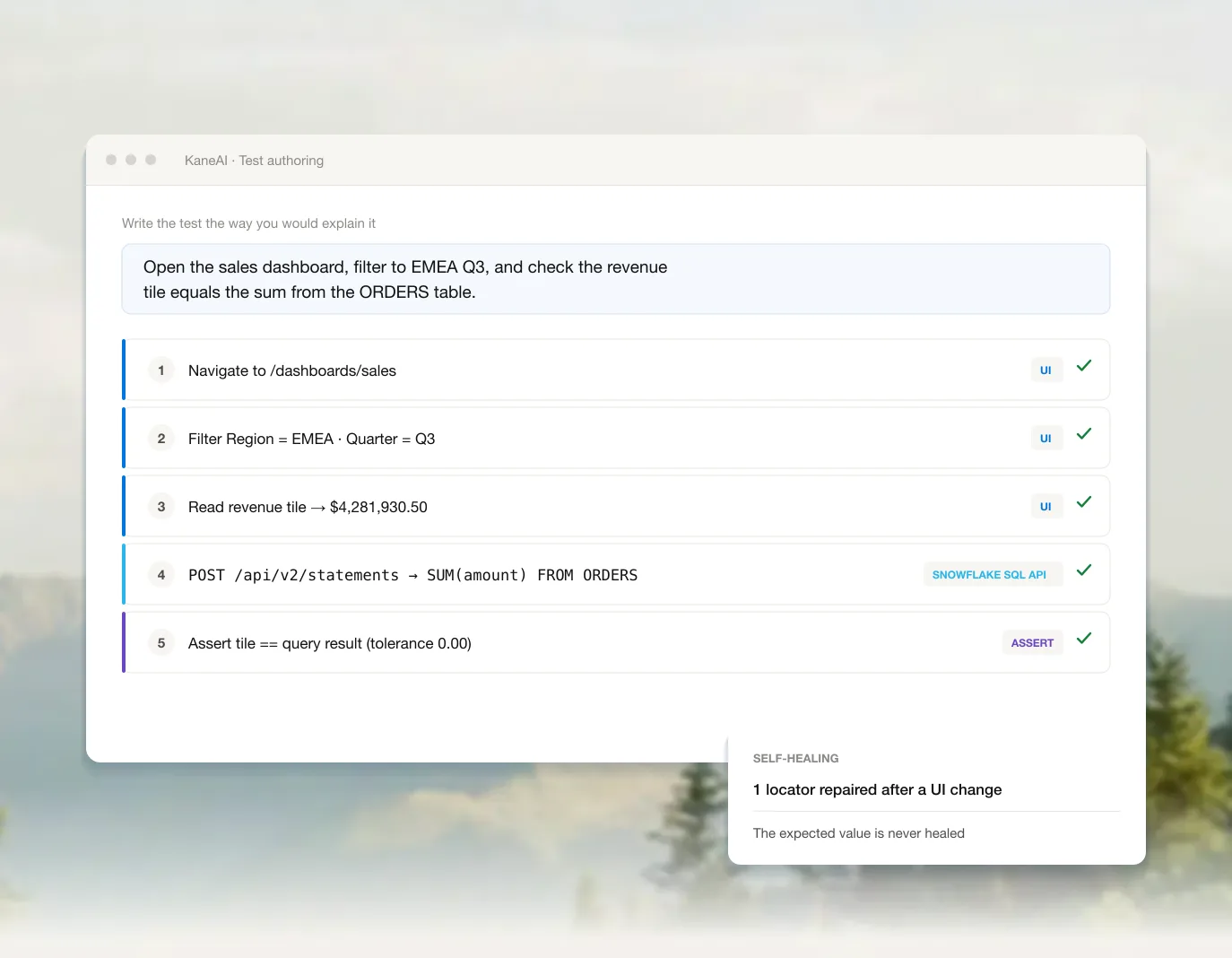Click 'The expected value is never healed'
Image resolution: width=1232 pixels, height=958 pixels.
tap(859, 833)
